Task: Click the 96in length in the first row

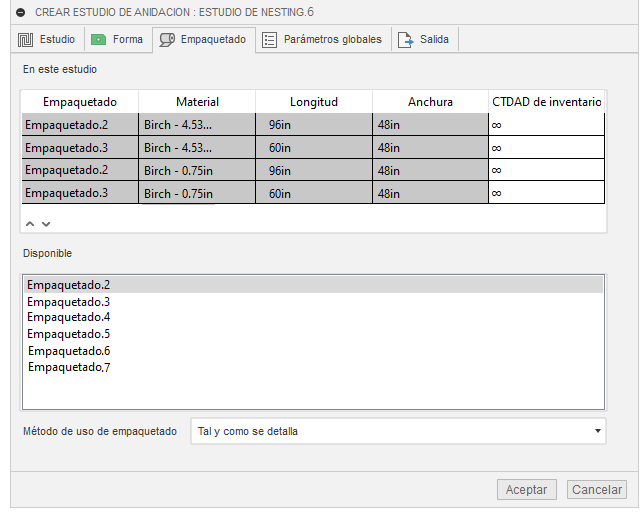Action: point(314,124)
